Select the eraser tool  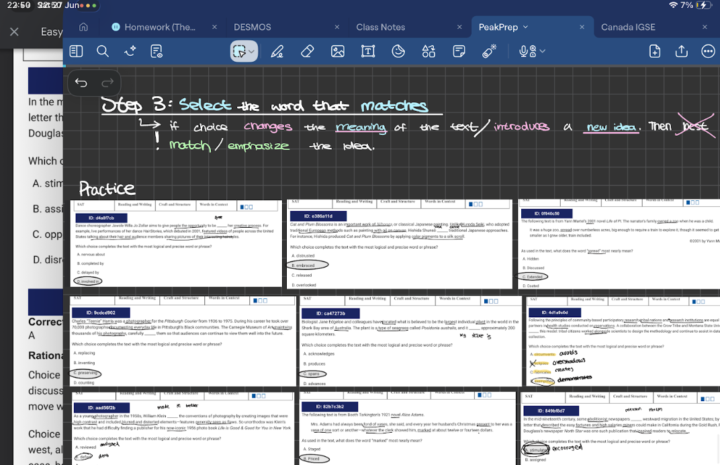307,51
